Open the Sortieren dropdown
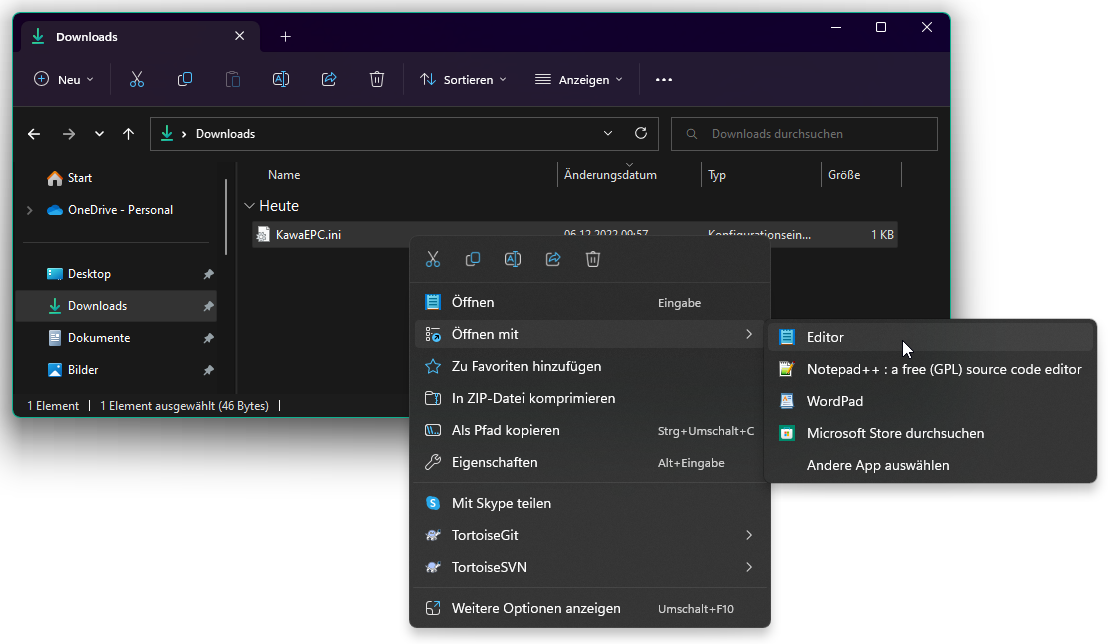 pyautogui.click(x=463, y=80)
